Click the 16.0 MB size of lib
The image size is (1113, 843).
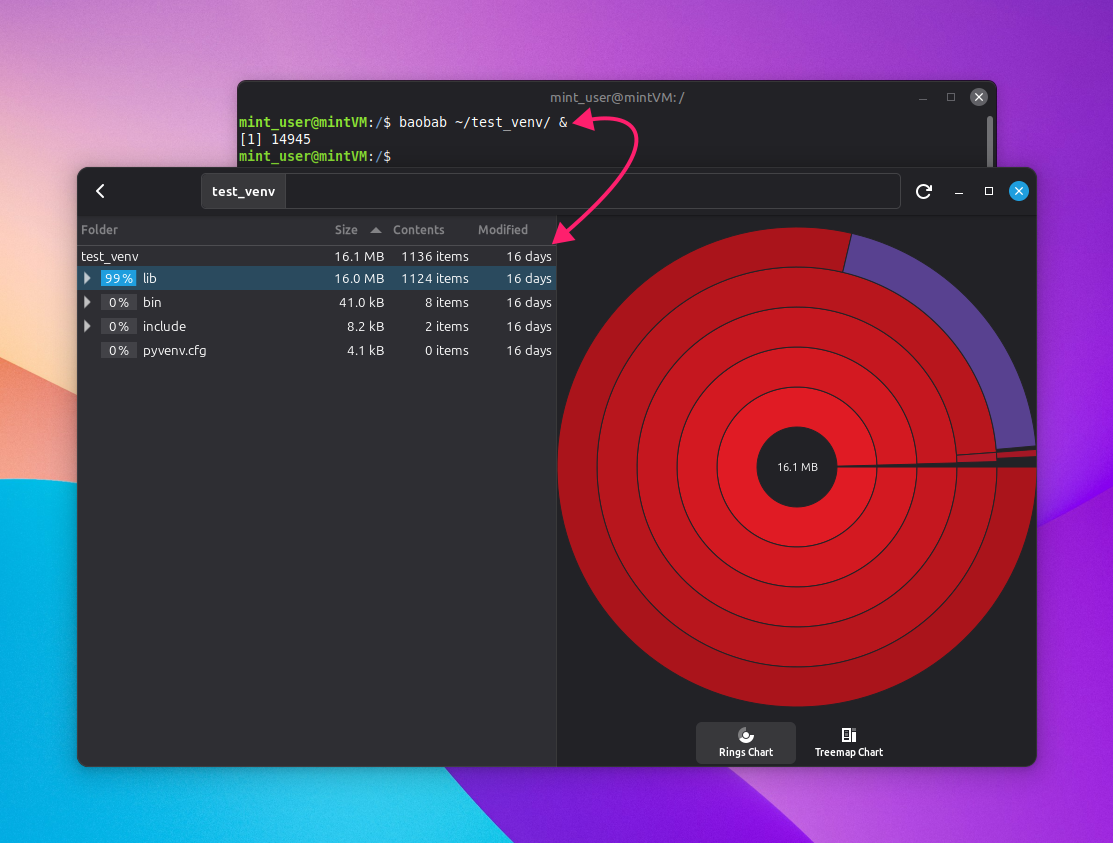tap(359, 278)
